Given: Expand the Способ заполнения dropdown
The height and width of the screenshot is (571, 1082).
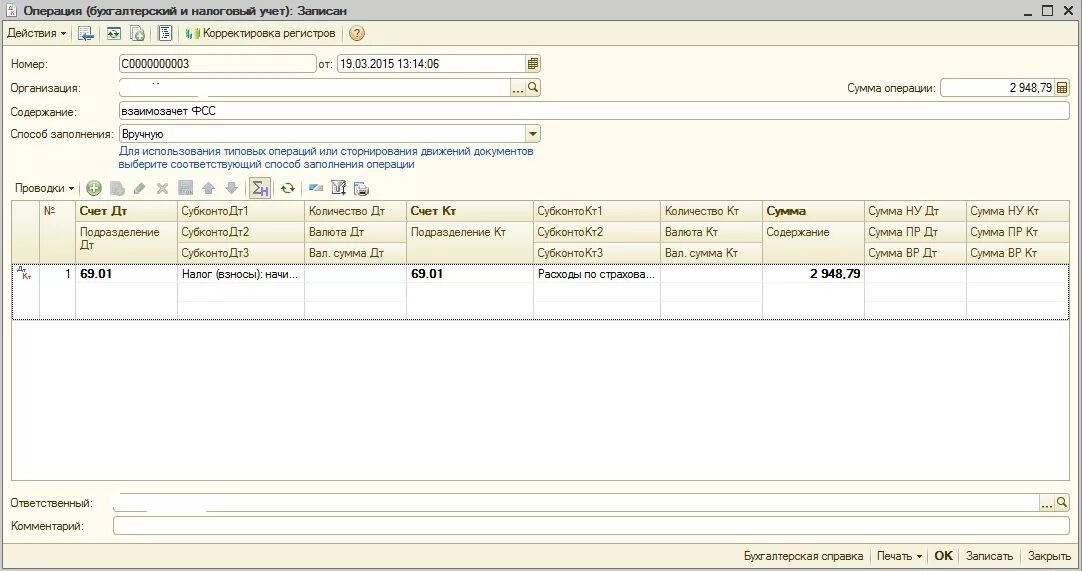Looking at the screenshot, I should (533, 134).
